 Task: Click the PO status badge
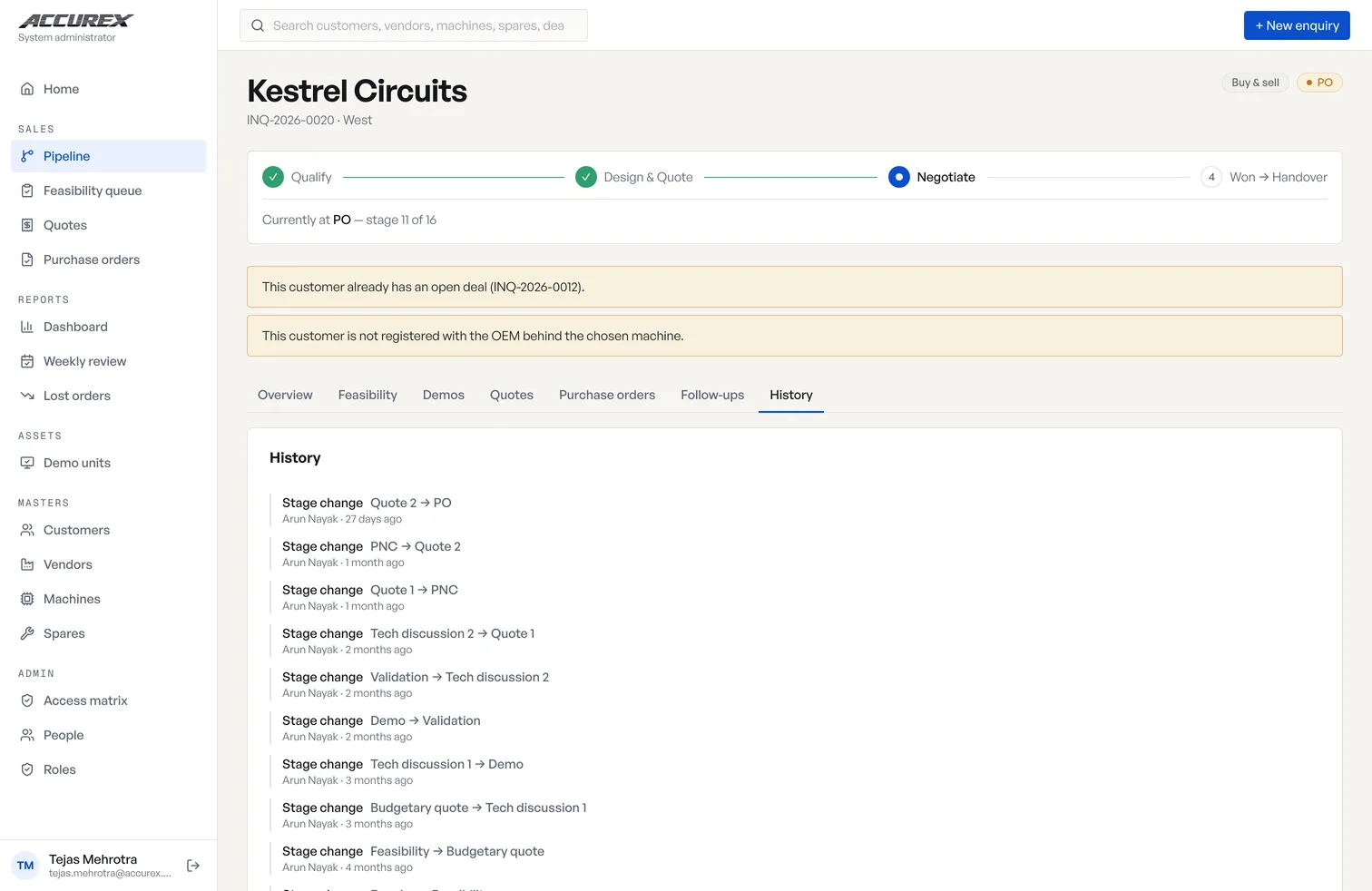(1319, 83)
